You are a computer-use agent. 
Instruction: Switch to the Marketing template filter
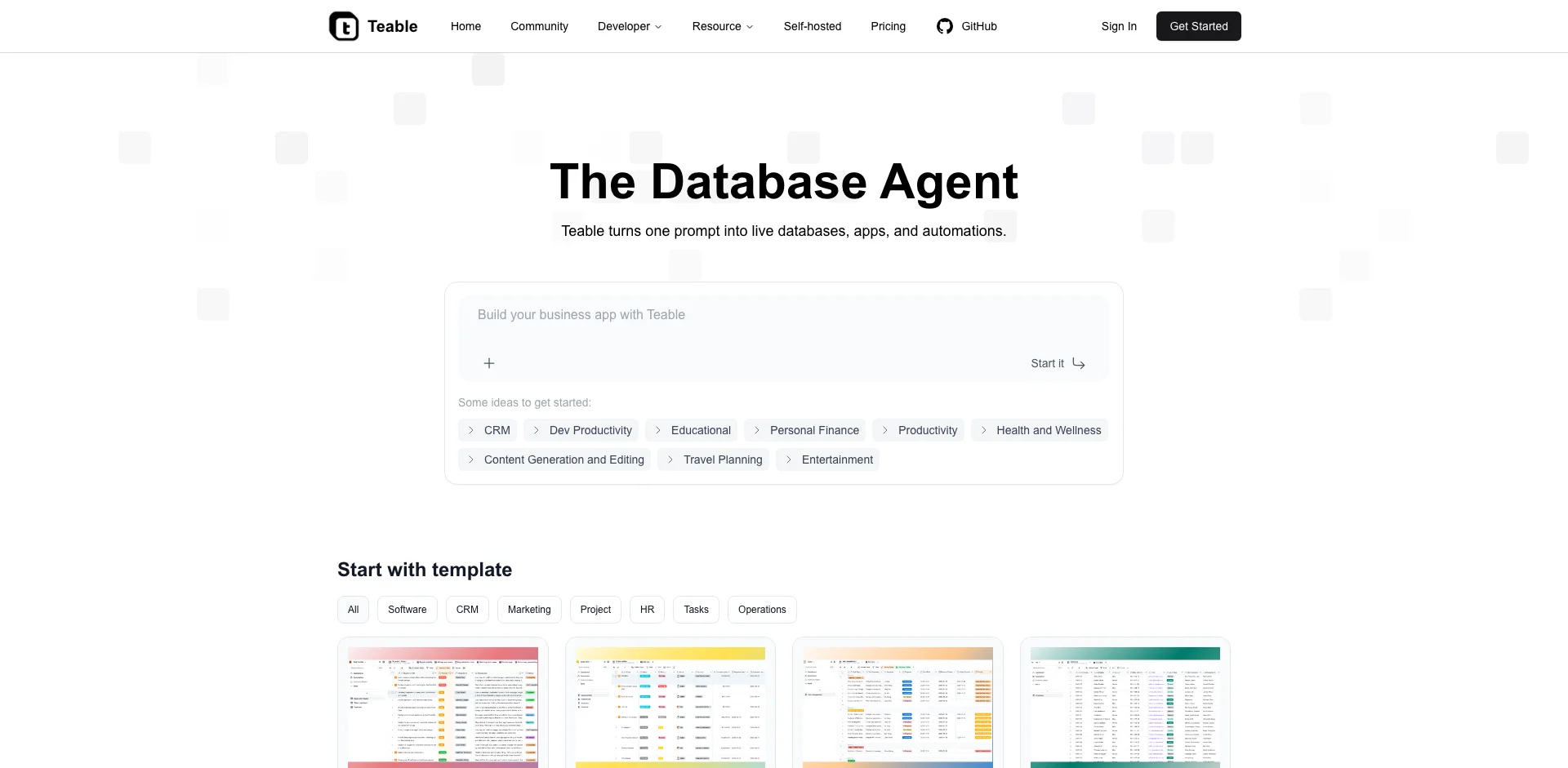(x=529, y=610)
